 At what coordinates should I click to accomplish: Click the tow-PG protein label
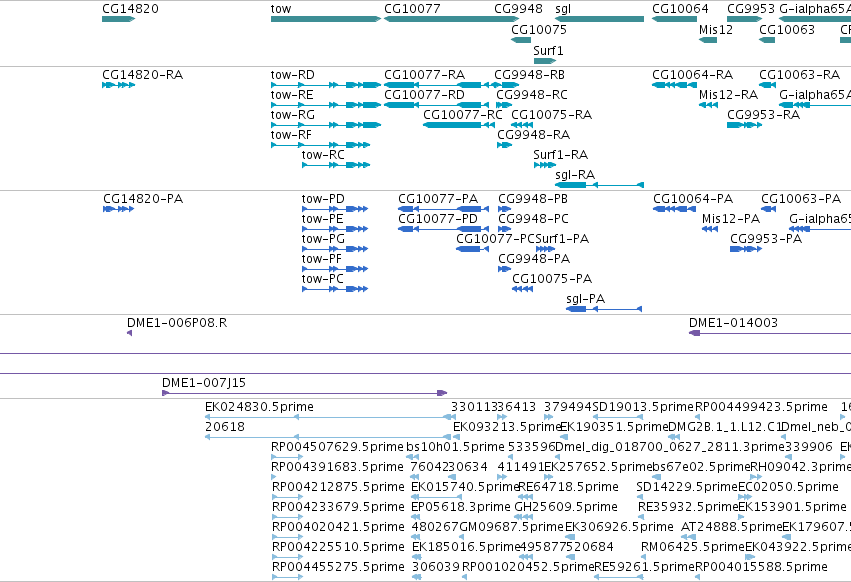pos(323,239)
